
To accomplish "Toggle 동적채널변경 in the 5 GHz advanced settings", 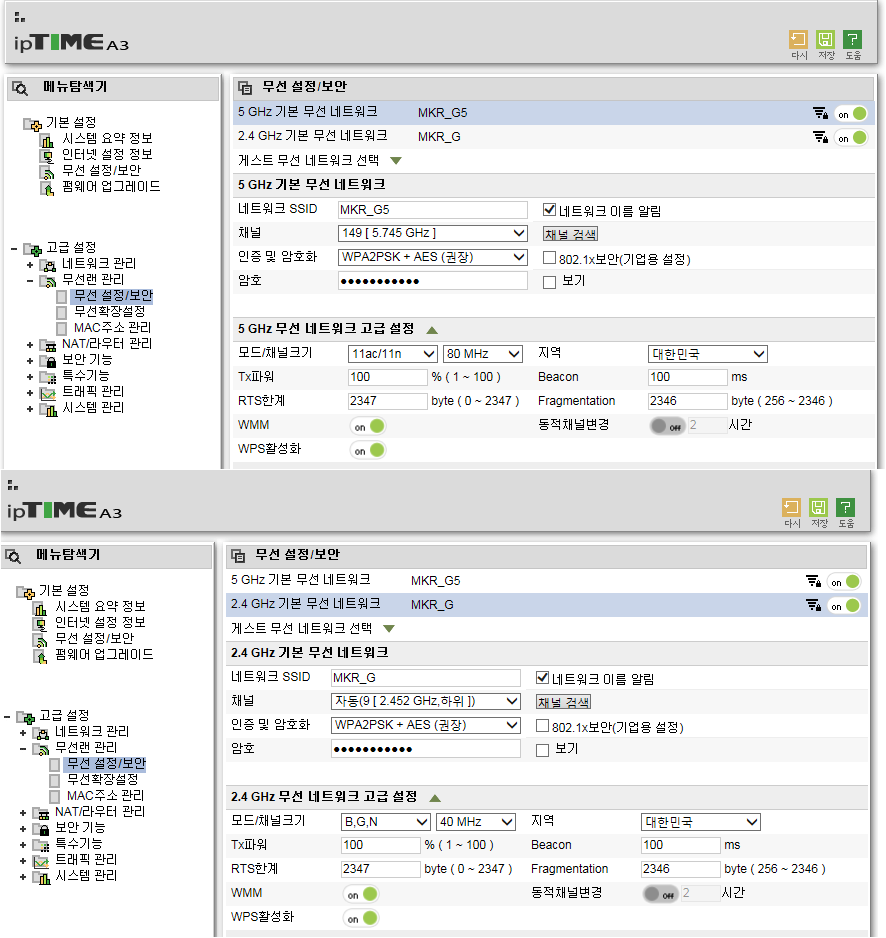I will click(667, 426).
